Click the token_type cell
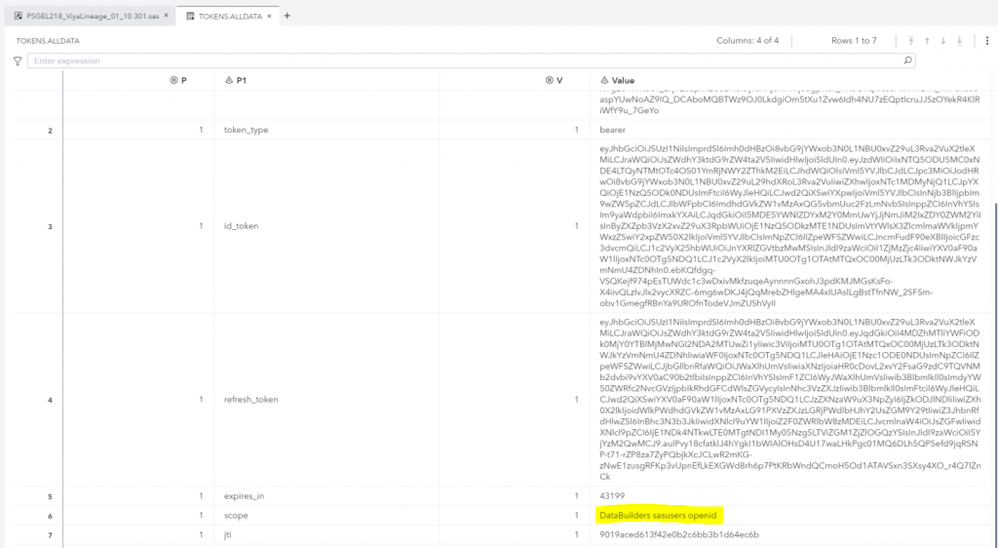The height and width of the screenshot is (548, 998). pyautogui.click(x=327, y=130)
